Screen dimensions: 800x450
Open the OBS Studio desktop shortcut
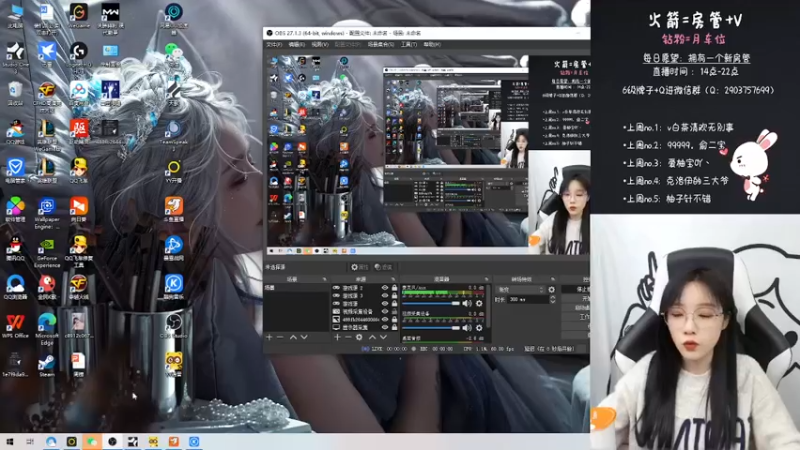point(173,327)
